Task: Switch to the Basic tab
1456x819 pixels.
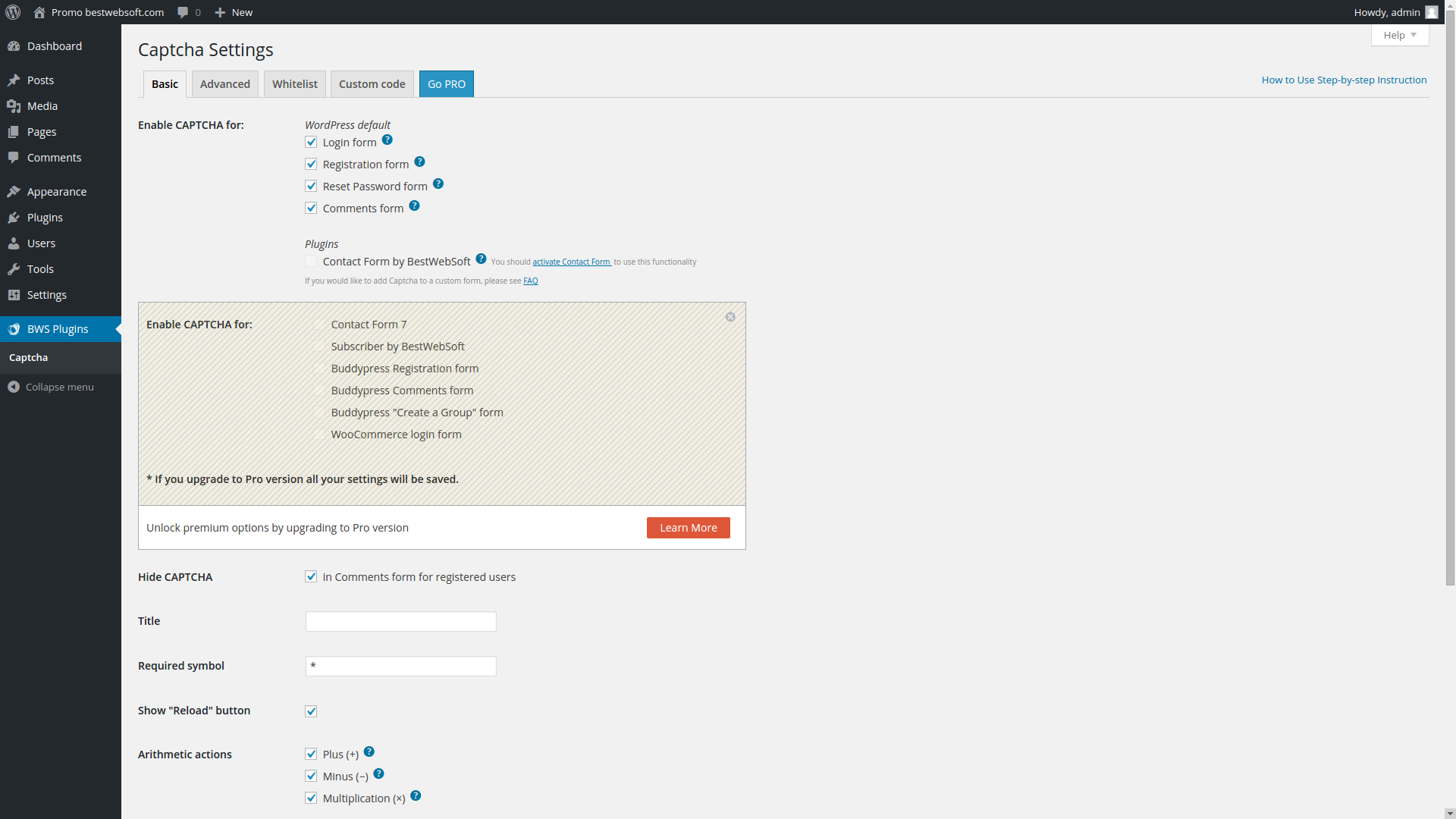Action: (165, 84)
